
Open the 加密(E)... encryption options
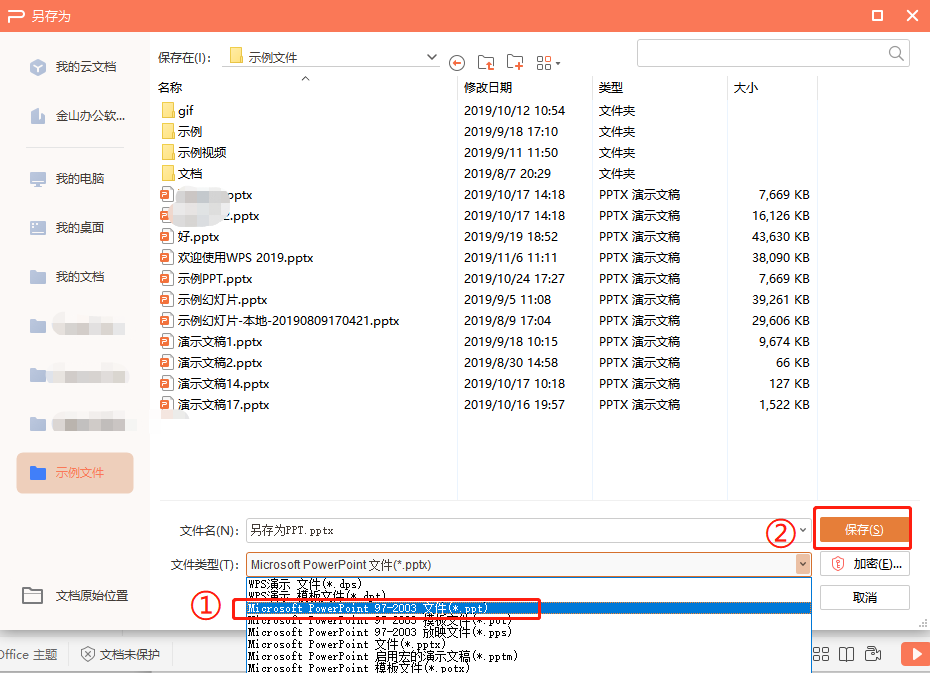[x=865, y=564]
